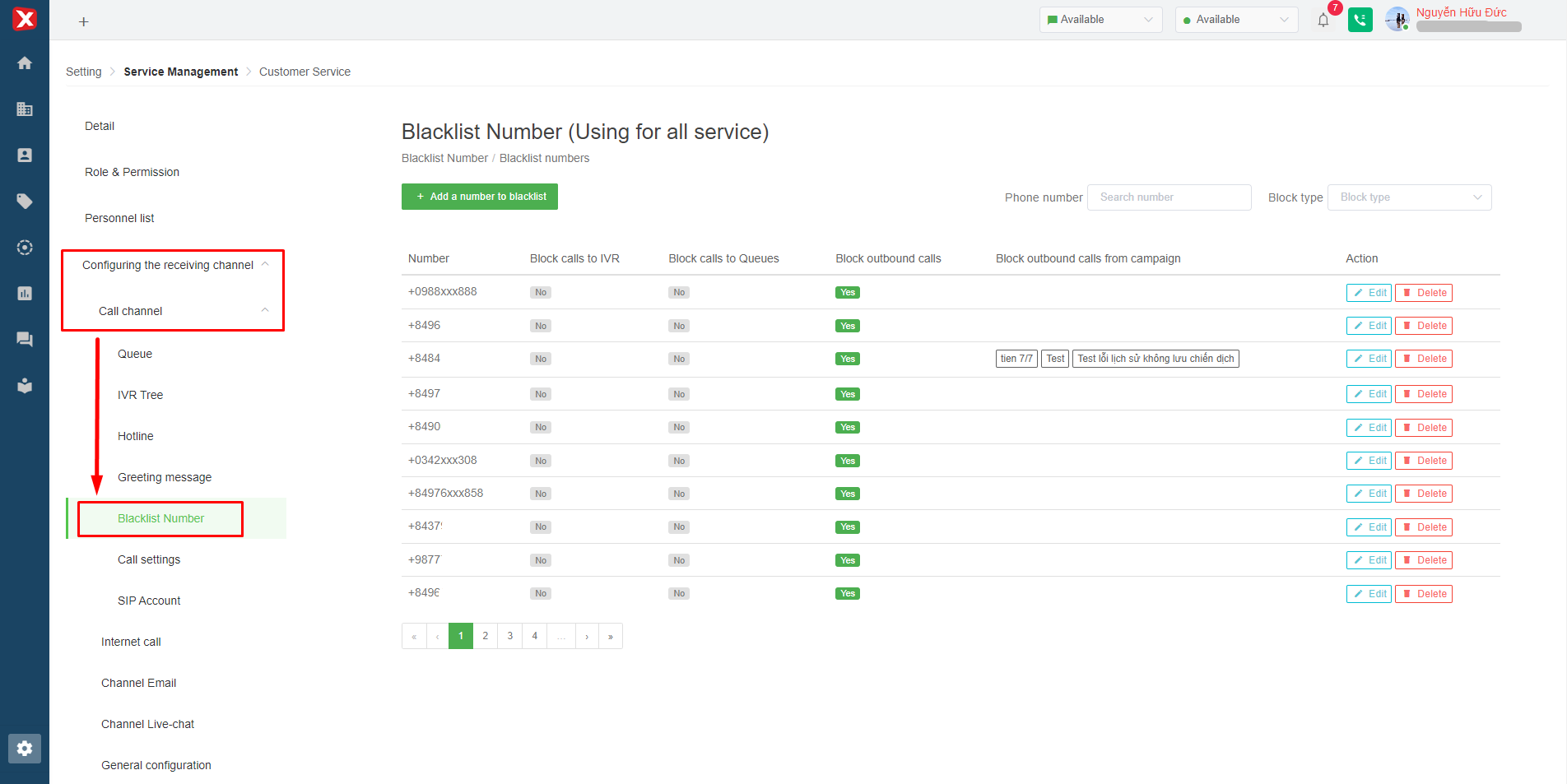Open the notifications bell
Viewport: 1567px width, 784px height.
pos(1323,21)
